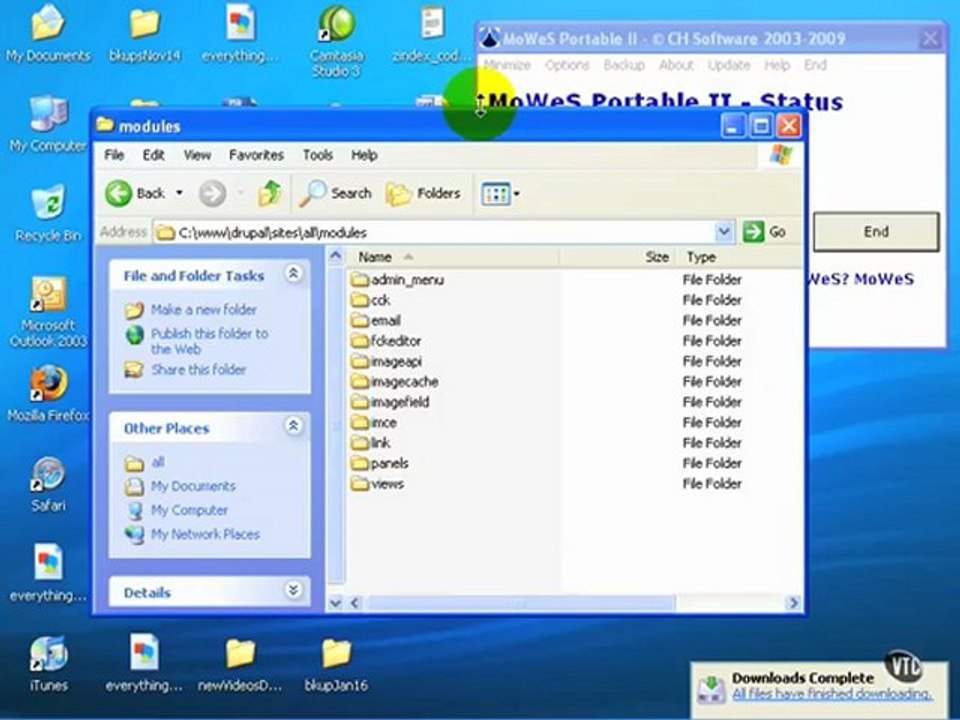Open Search in the Explorer toolbar

336,193
